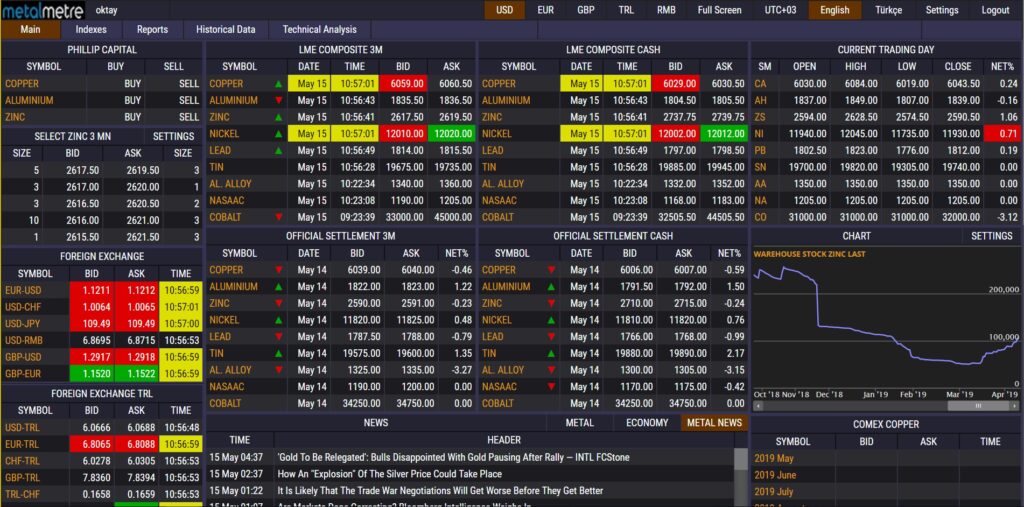Open the UTC+03 timezone selector
The height and width of the screenshot is (507, 1024).
780,10
